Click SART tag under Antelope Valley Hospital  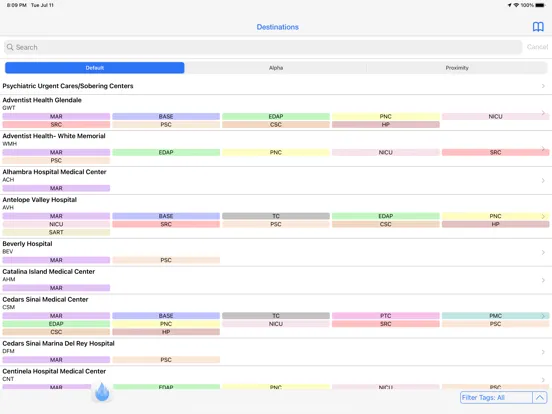pyautogui.click(x=56, y=232)
